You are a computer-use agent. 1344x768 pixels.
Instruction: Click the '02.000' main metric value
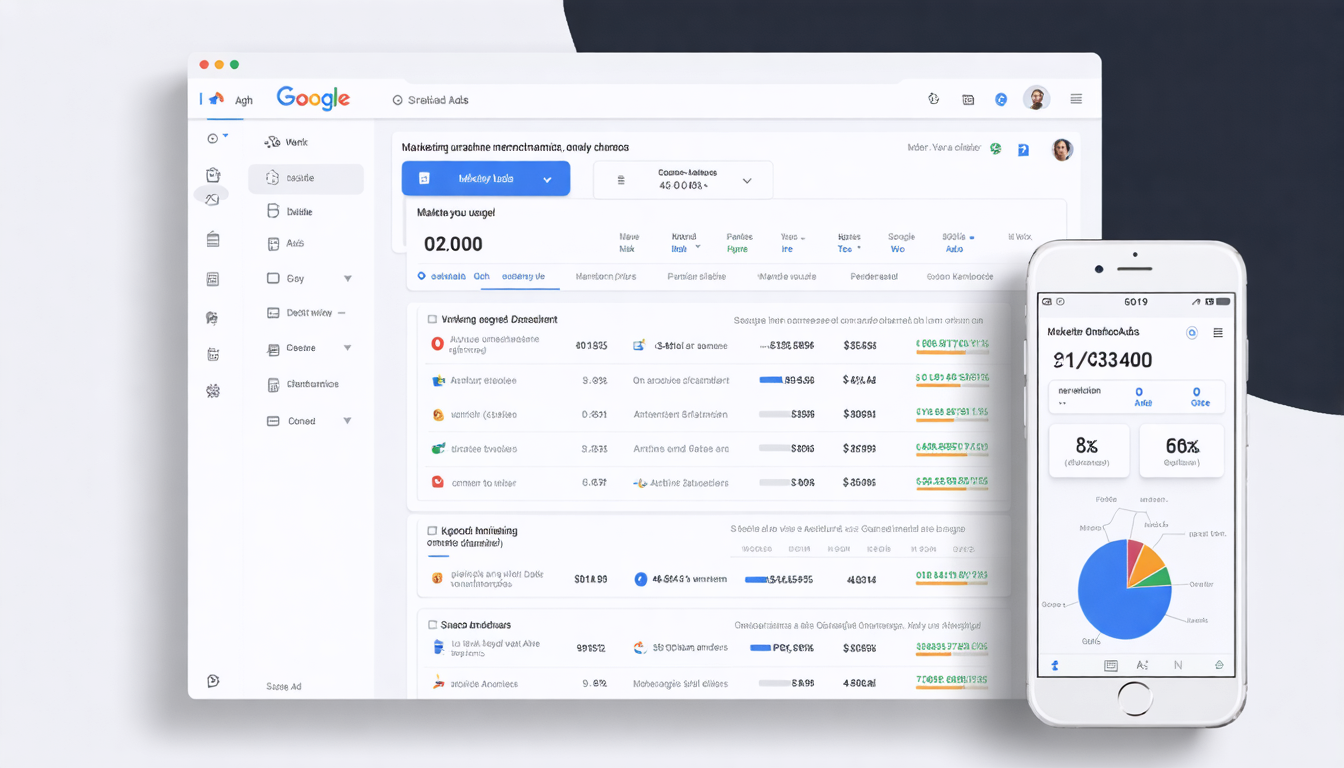pos(453,244)
